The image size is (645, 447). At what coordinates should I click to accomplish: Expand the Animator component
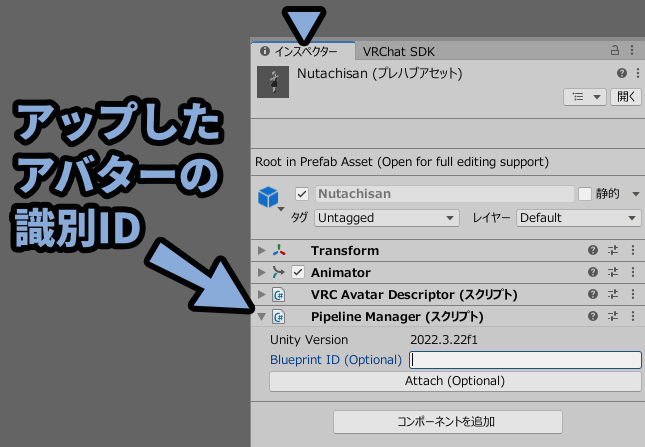[261, 272]
